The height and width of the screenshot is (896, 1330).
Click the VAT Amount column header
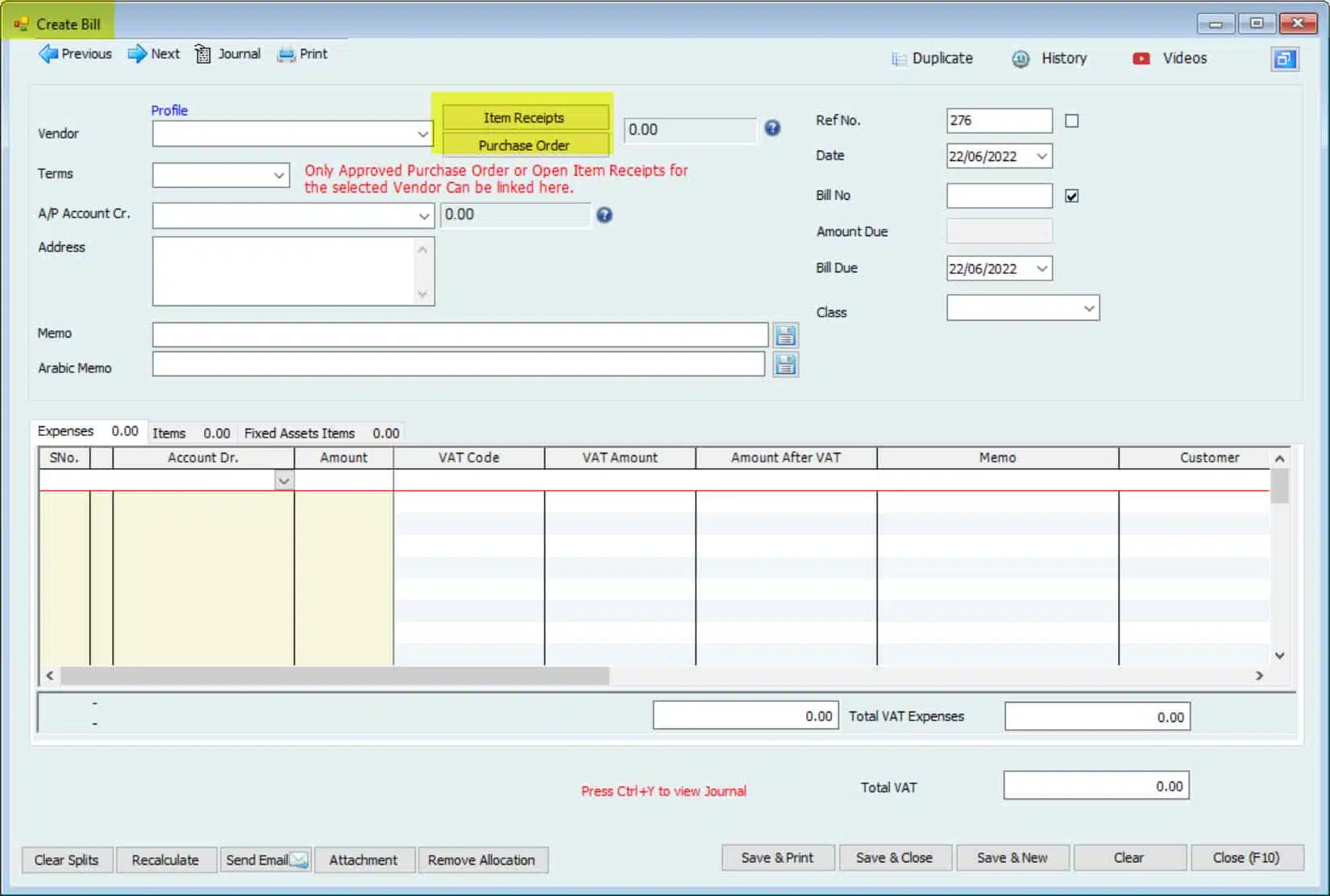click(620, 458)
